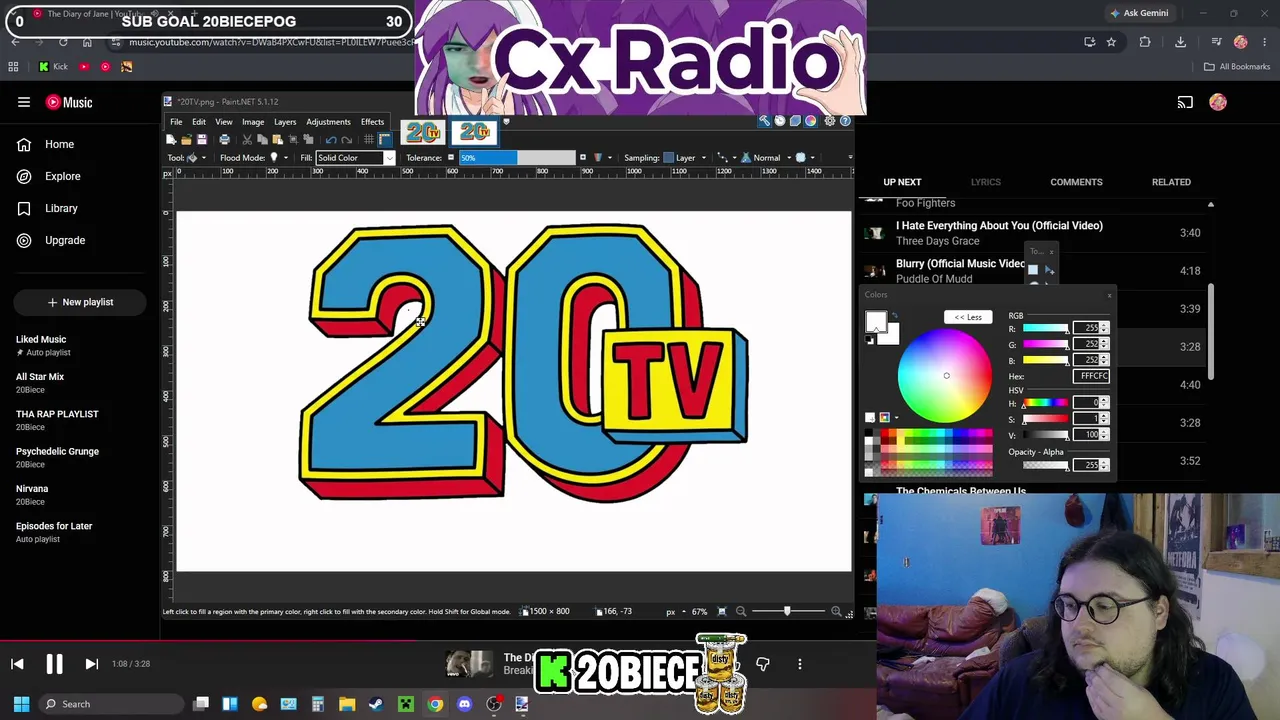Toggle the Tools window icon in Paint.NET
This screenshot has width=1280, height=720.
pos(764,121)
